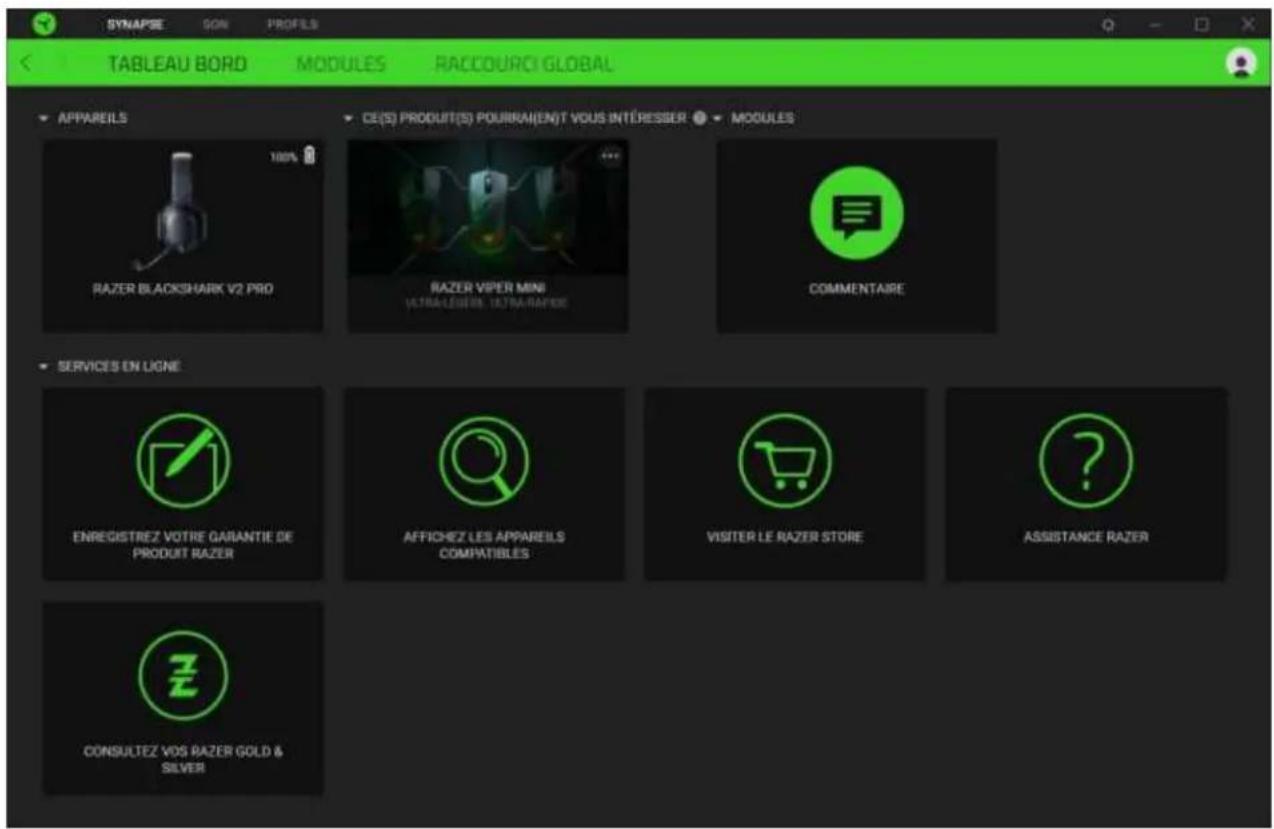Click the green Commentaire speech bubble icon
Screen dimensions: 1274x829
(856, 212)
